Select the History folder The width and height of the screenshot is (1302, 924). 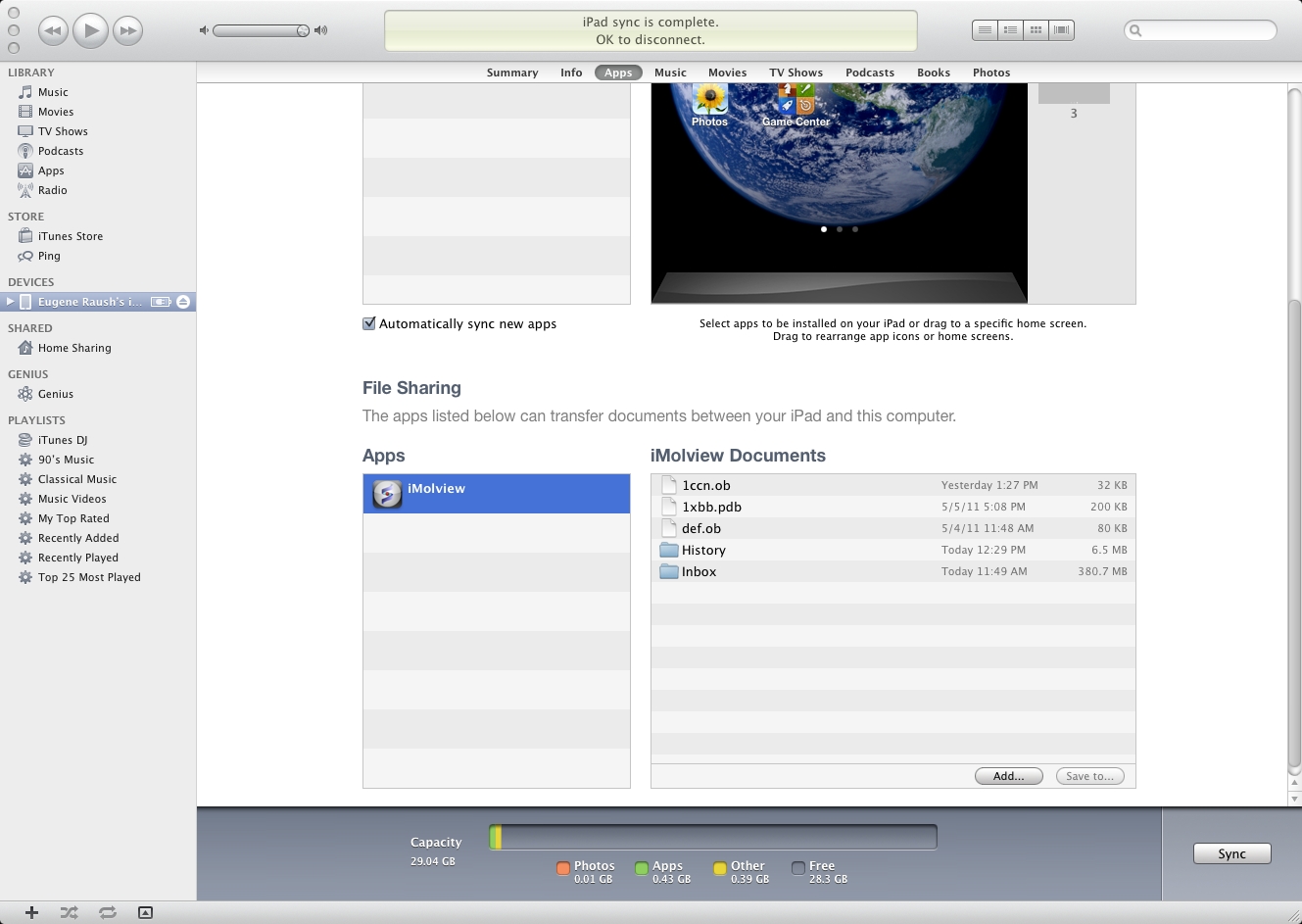[893, 550]
